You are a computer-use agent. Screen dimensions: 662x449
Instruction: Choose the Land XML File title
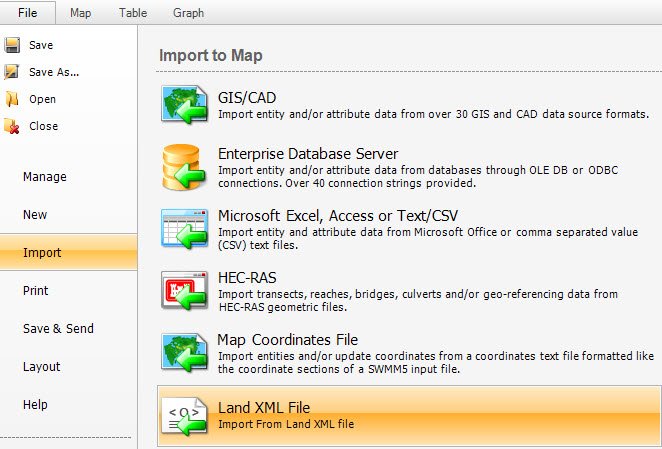pyautogui.click(x=264, y=408)
